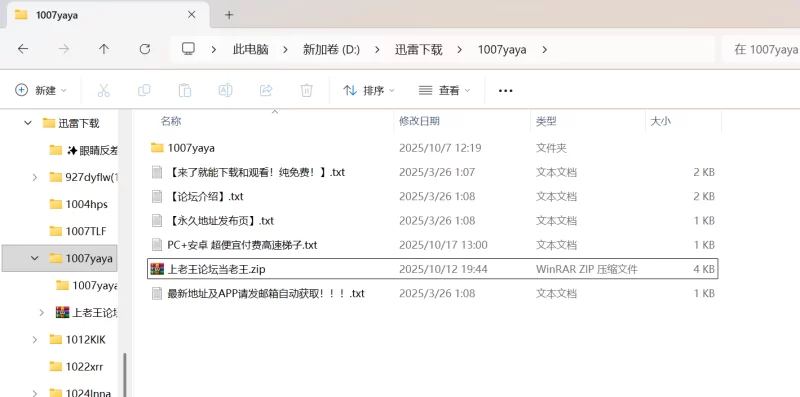Click date 2025/10/12 19:44 of the zip row
The height and width of the screenshot is (397, 800).
pyautogui.click(x=443, y=269)
